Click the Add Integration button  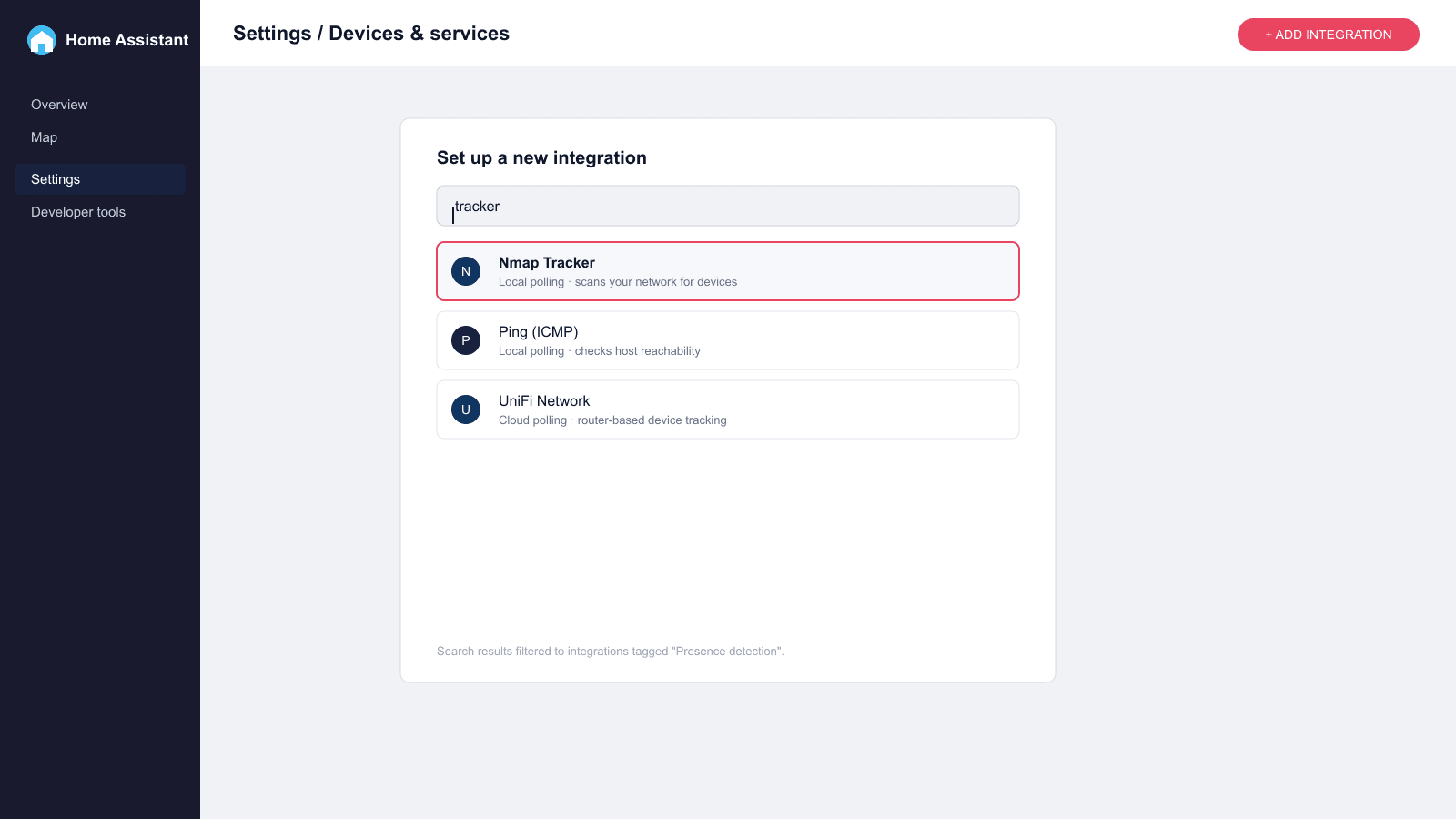coord(1329,35)
